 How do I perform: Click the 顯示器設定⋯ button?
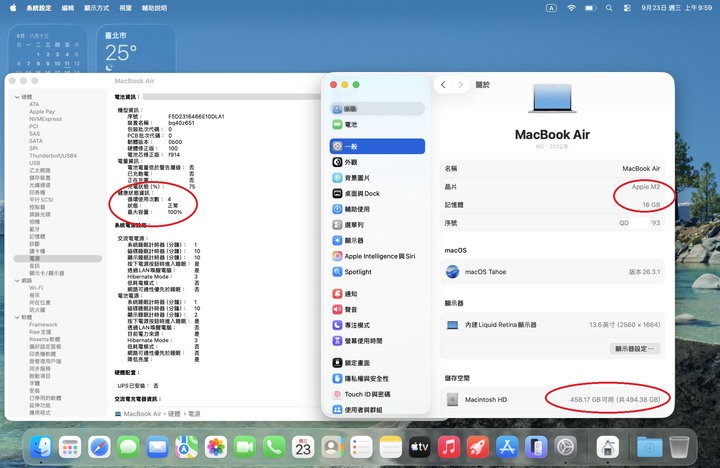point(634,349)
